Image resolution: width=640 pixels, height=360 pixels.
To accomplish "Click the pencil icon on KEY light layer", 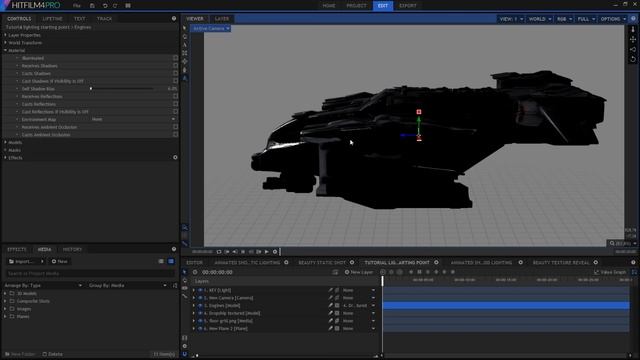I will [331, 290].
